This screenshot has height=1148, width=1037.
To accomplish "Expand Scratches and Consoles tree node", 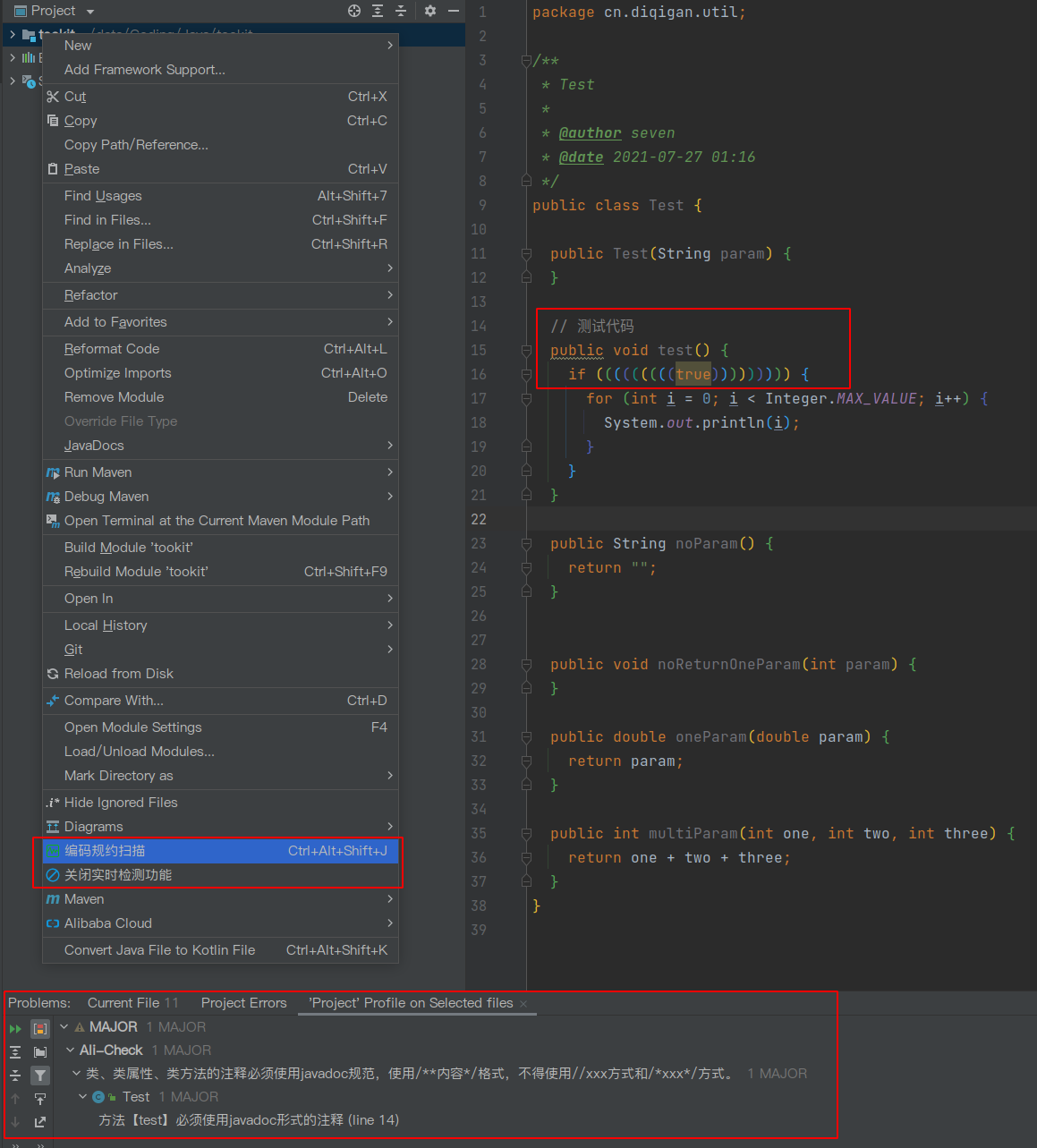I will coord(13,81).
